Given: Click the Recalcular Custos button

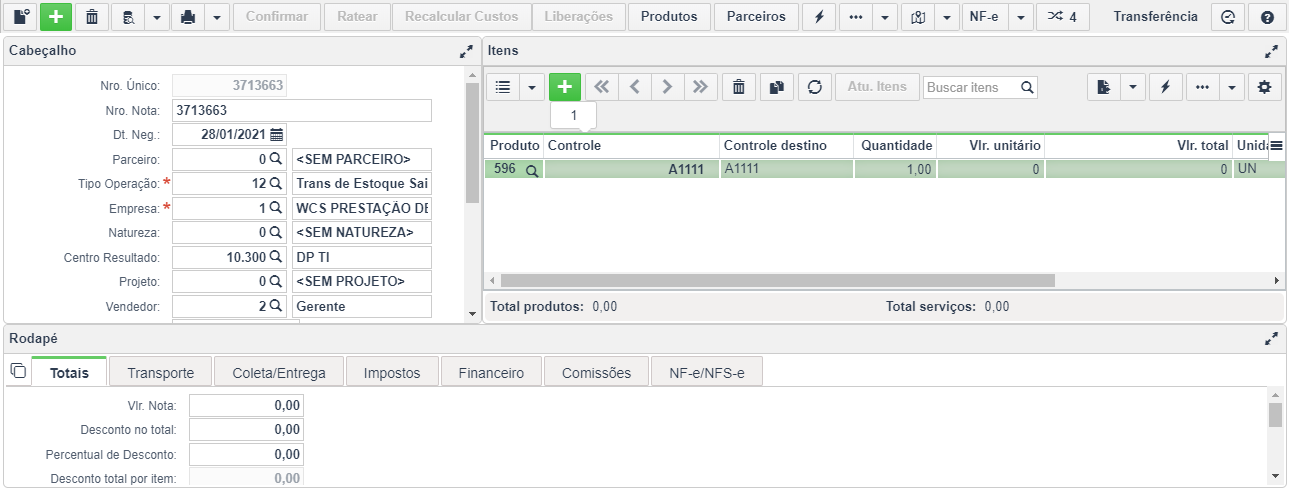Looking at the screenshot, I should pos(461,17).
